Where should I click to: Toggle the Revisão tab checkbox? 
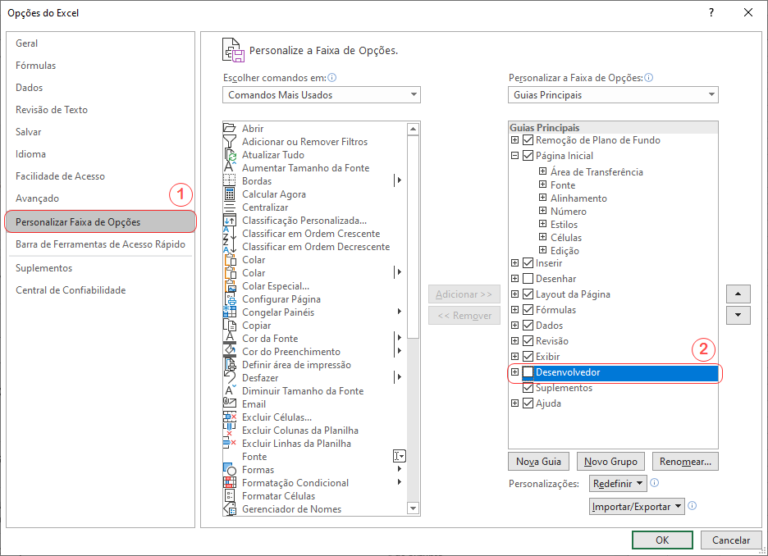tap(528, 341)
